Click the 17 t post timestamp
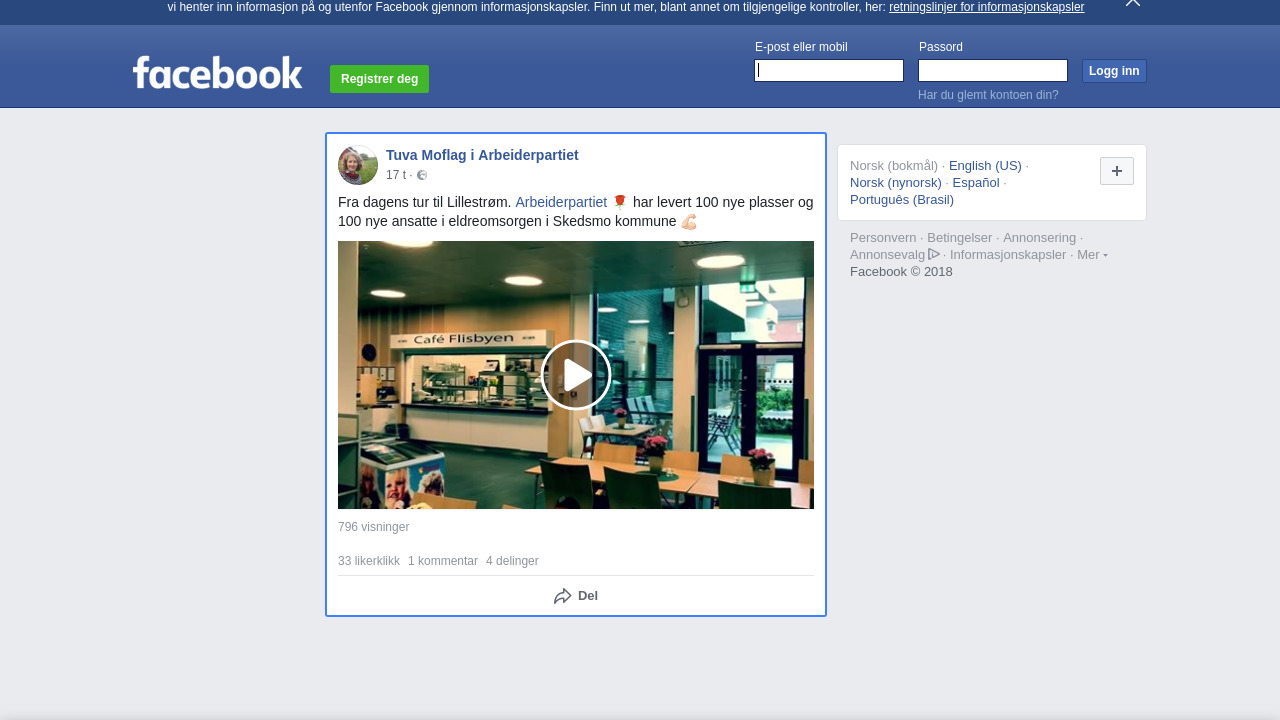The height and width of the screenshot is (720, 1280). click(396, 175)
